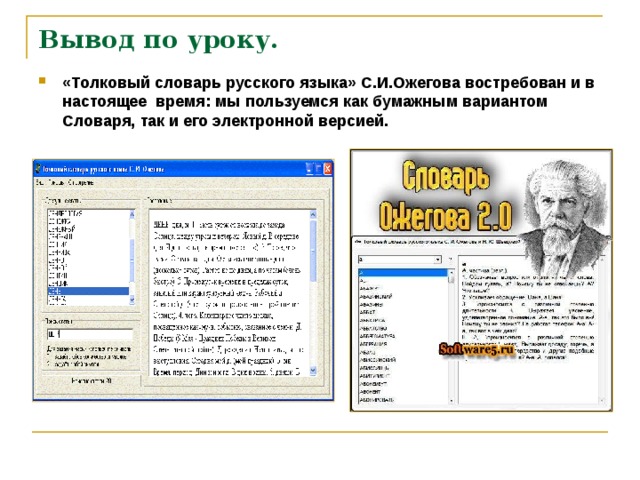Select 'АБИССИНСКИЙ' in the right window's word list

(x=378, y=360)
